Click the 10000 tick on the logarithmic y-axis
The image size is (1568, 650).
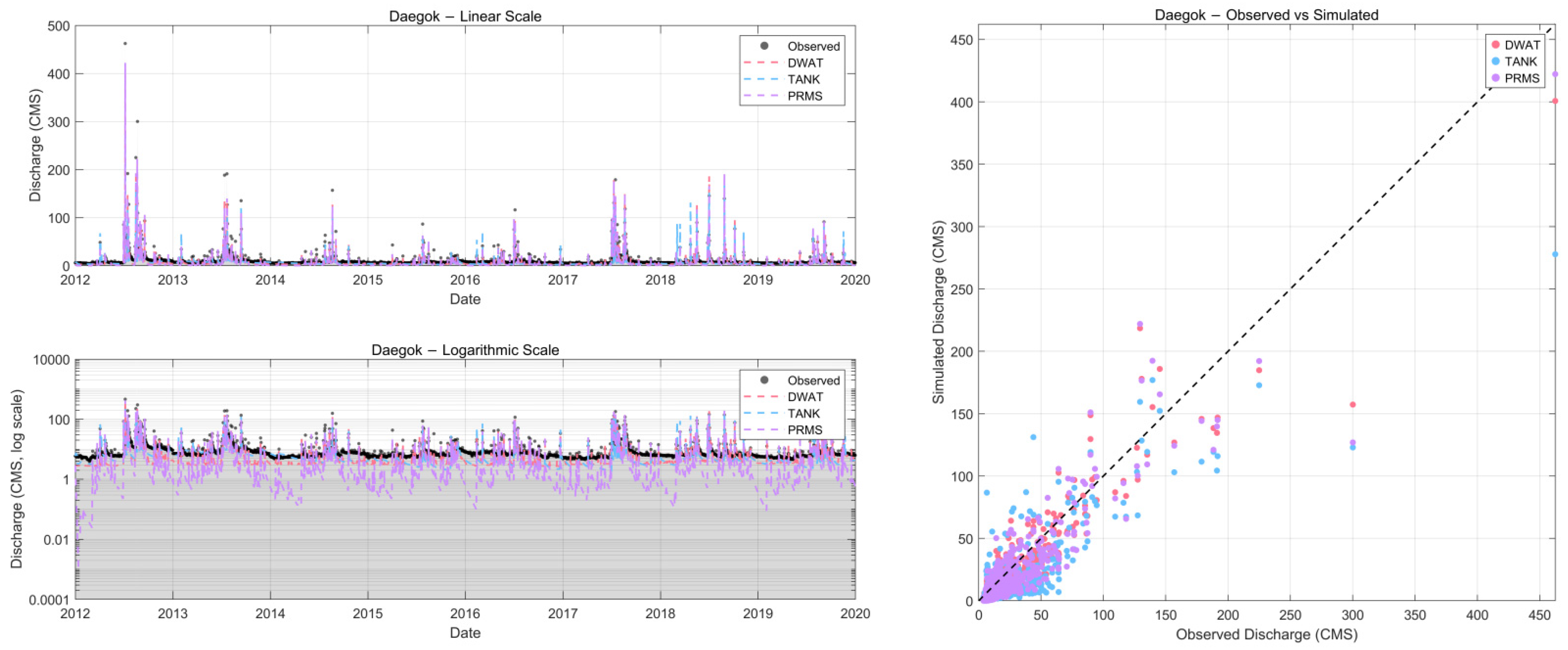click(51, 360)
